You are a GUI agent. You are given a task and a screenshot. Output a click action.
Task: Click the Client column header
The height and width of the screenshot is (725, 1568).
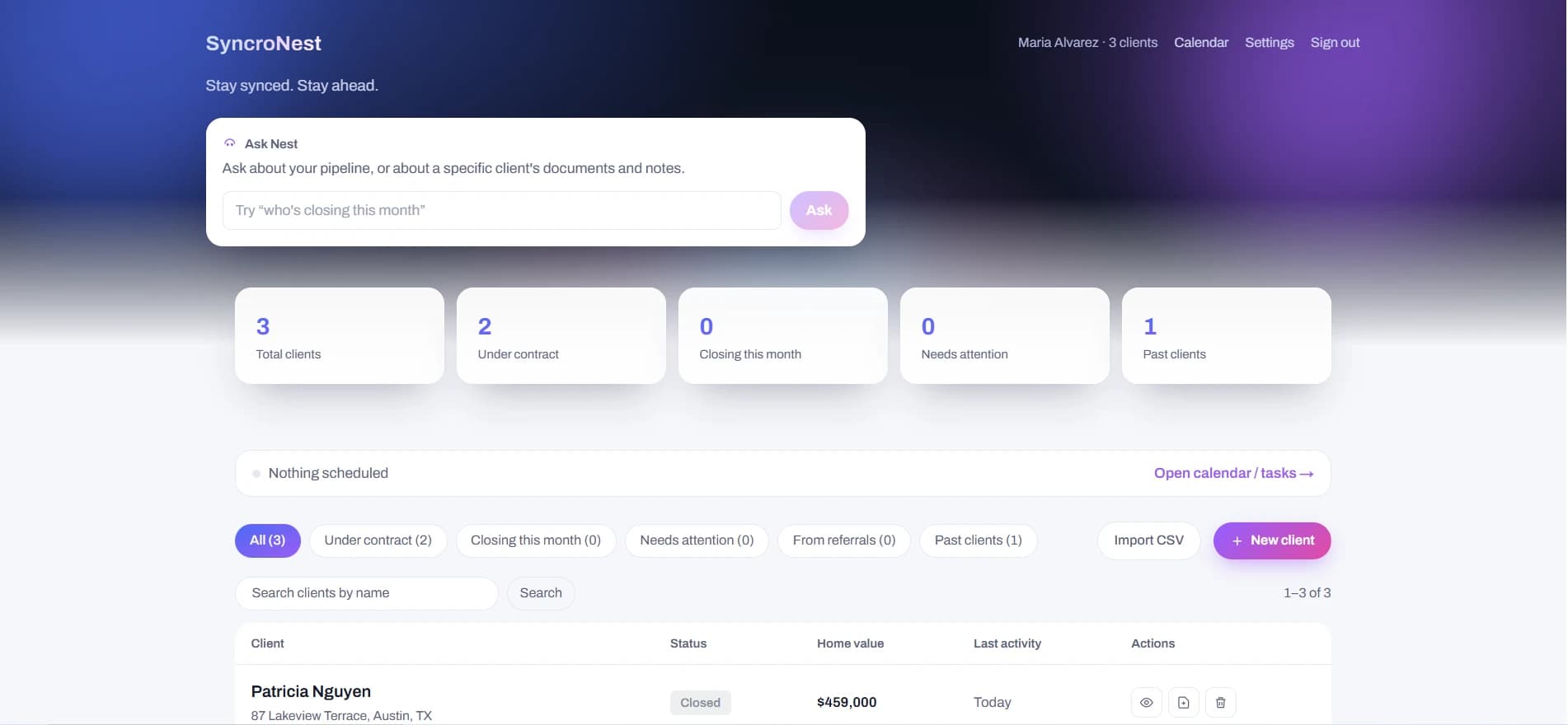pos(267,643)
